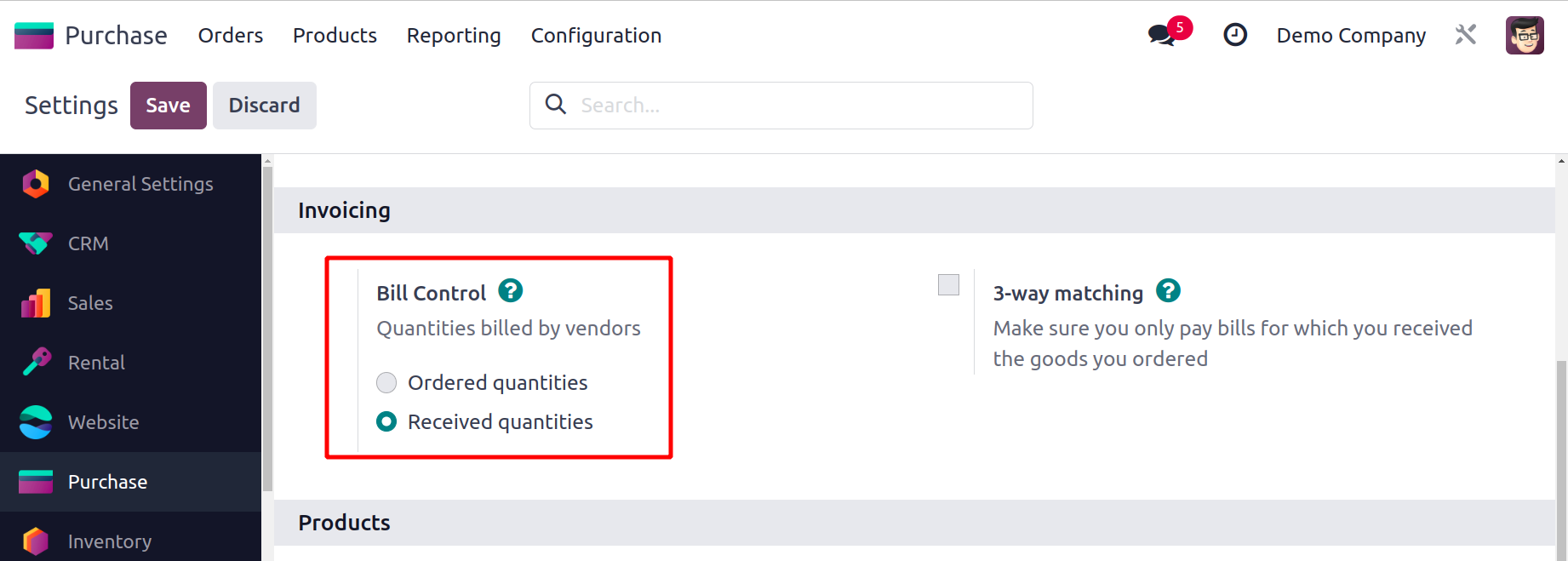Click the debug tools wrench icon
Viewport: 1568px width, 561px height.
coord(1465,35)
